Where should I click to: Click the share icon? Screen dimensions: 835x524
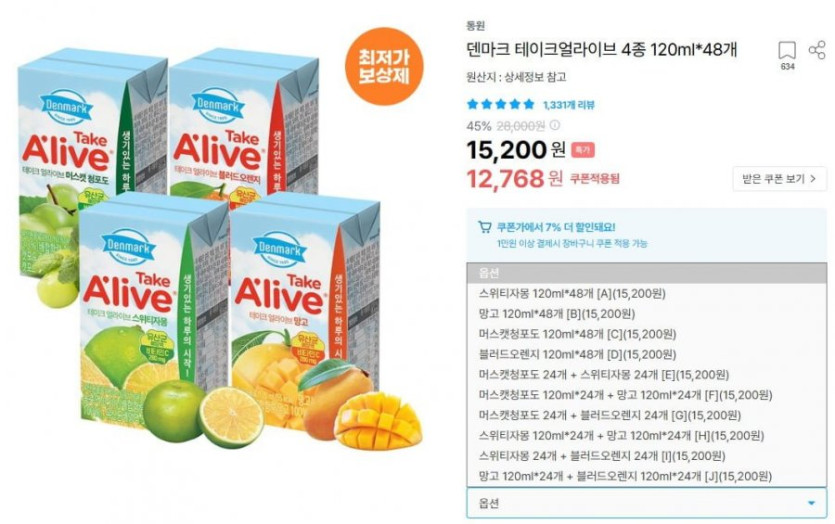(x=817, y=50)
